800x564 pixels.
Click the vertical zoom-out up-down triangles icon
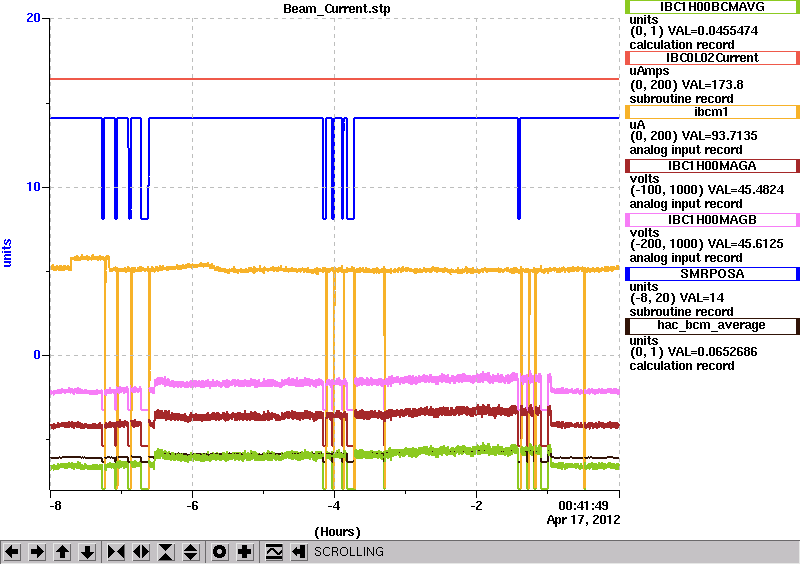point(190,552)
